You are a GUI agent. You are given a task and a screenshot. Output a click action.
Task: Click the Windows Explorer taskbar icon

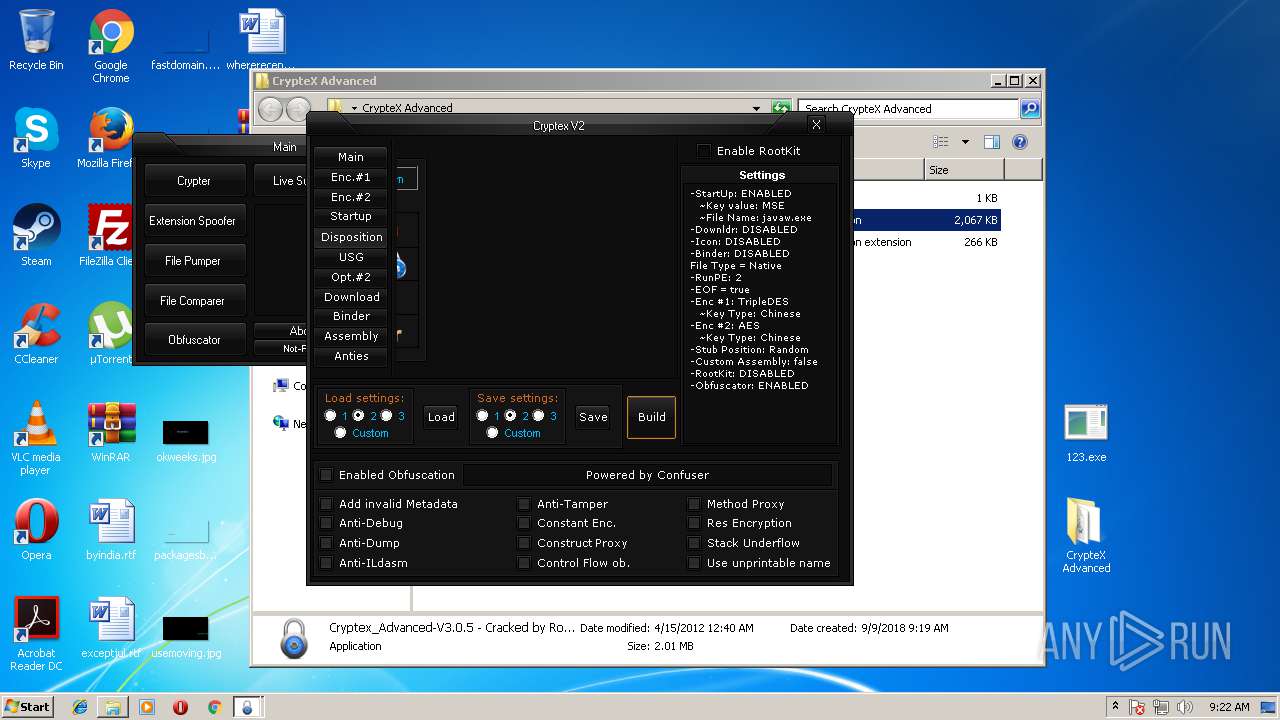(x=113, y=707)
